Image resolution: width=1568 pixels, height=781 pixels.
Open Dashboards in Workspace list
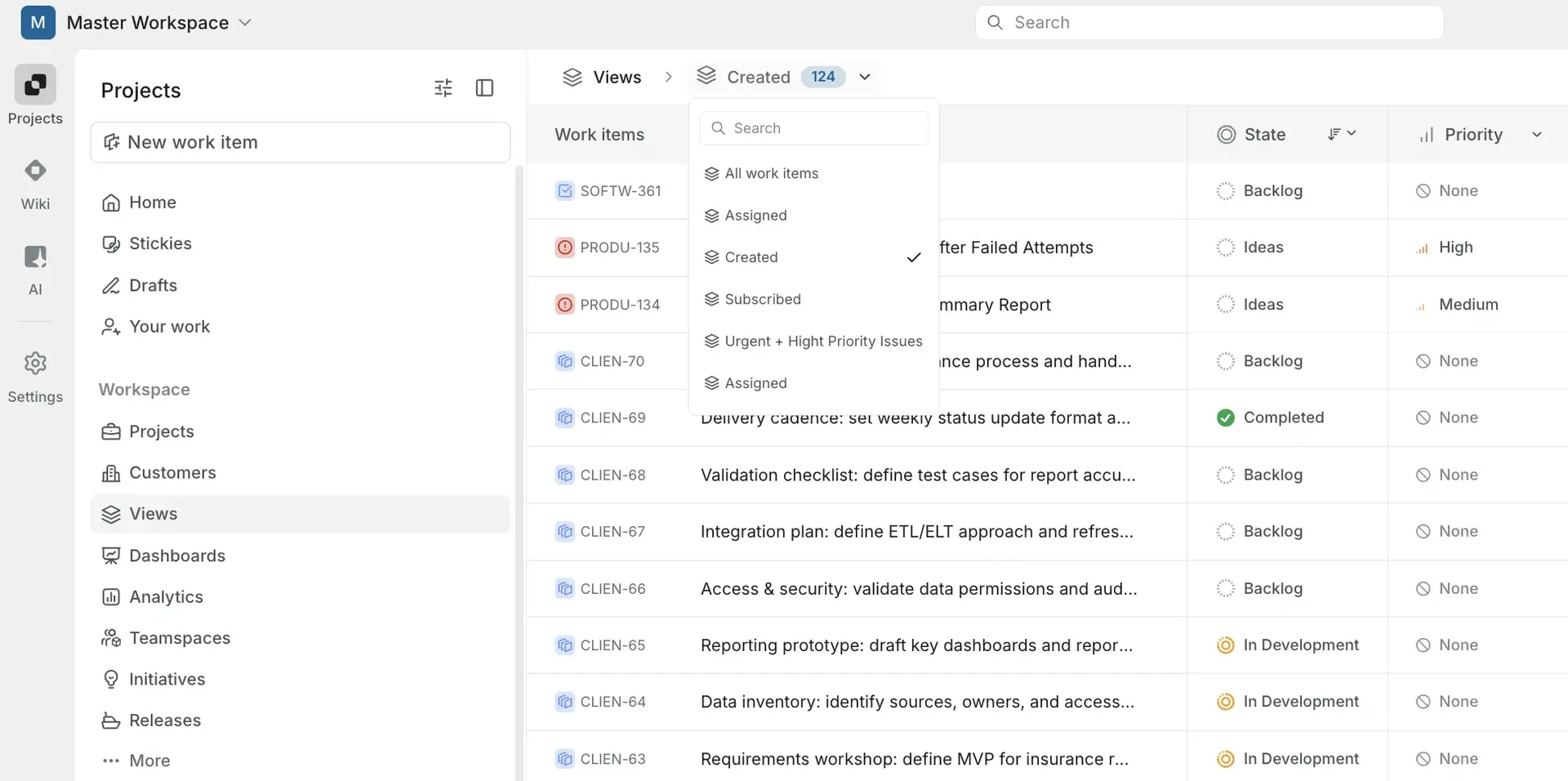[x=301, y=556]
